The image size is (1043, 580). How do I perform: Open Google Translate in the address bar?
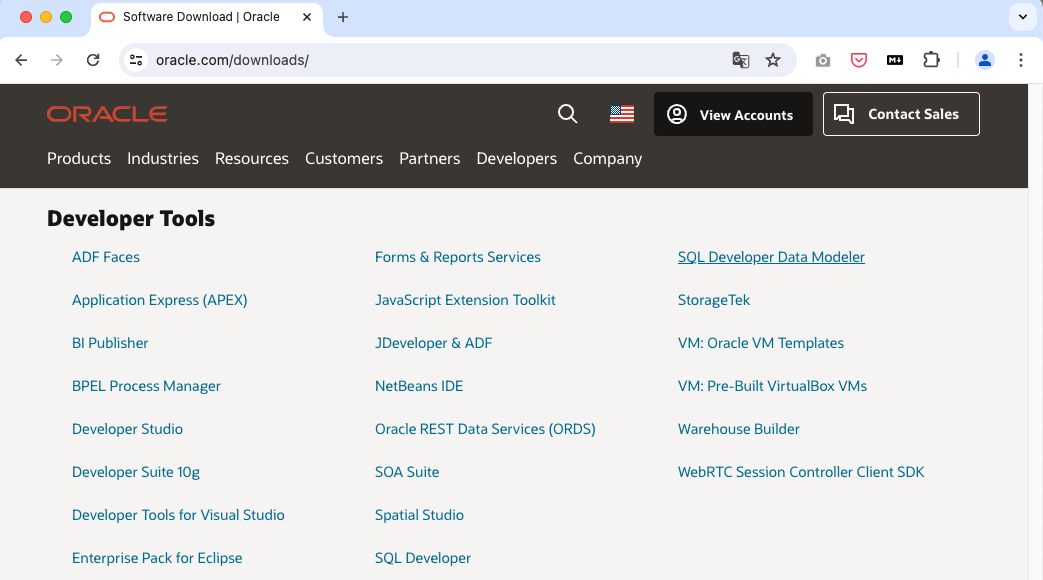point(740,60)
